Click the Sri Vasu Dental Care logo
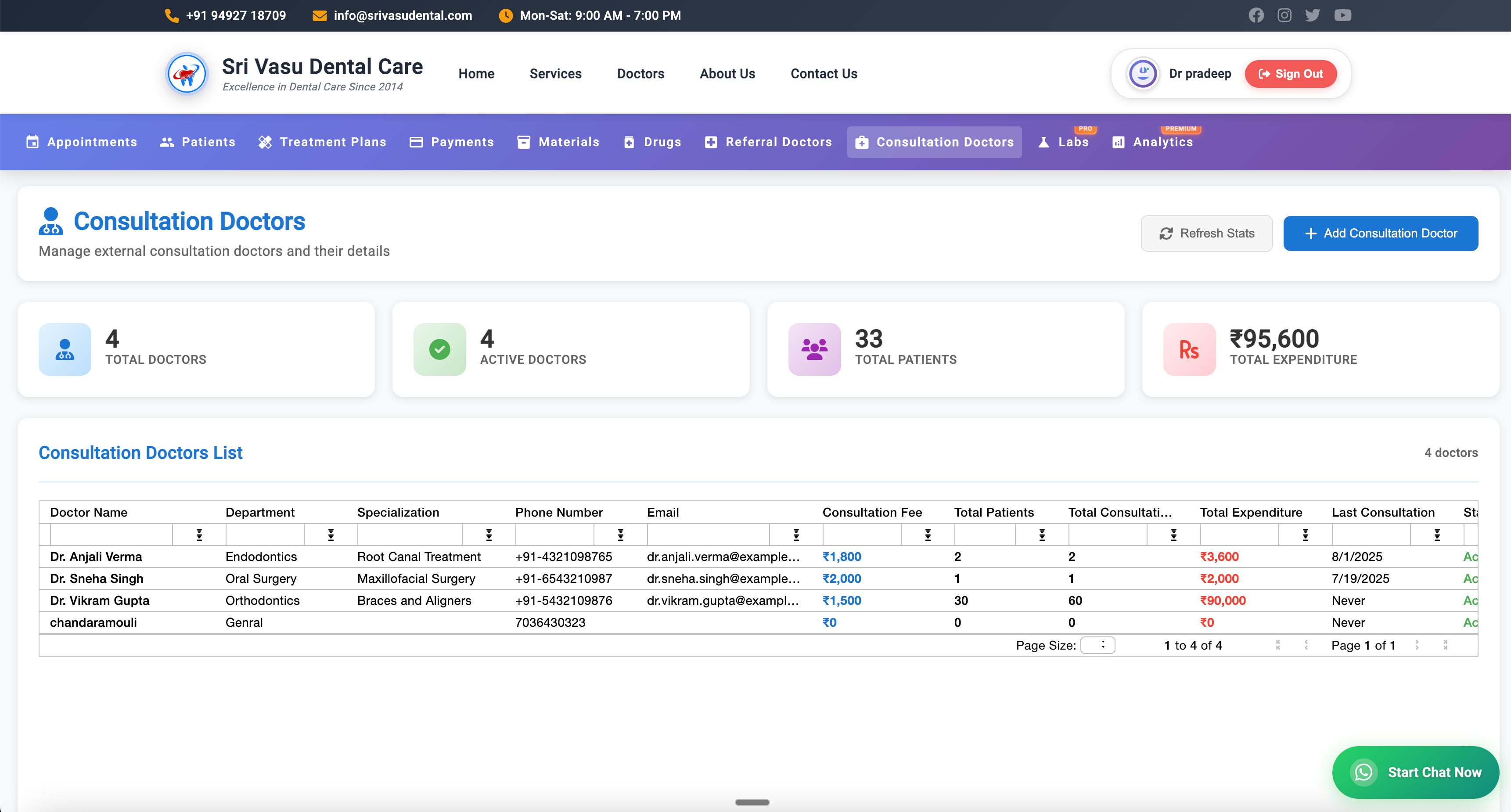Image resolution: width=1511 pixels, height=812 pixels. [x=187, y=74]
